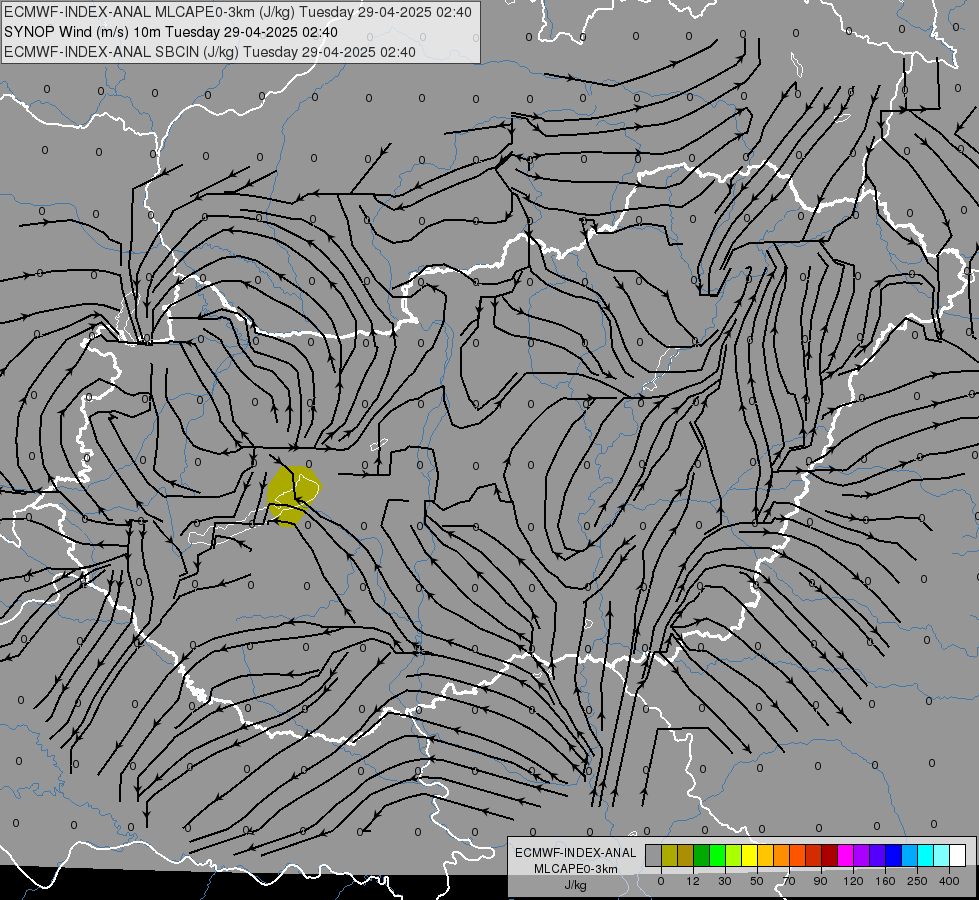Click the SBCIN title line

coord(210,52)
